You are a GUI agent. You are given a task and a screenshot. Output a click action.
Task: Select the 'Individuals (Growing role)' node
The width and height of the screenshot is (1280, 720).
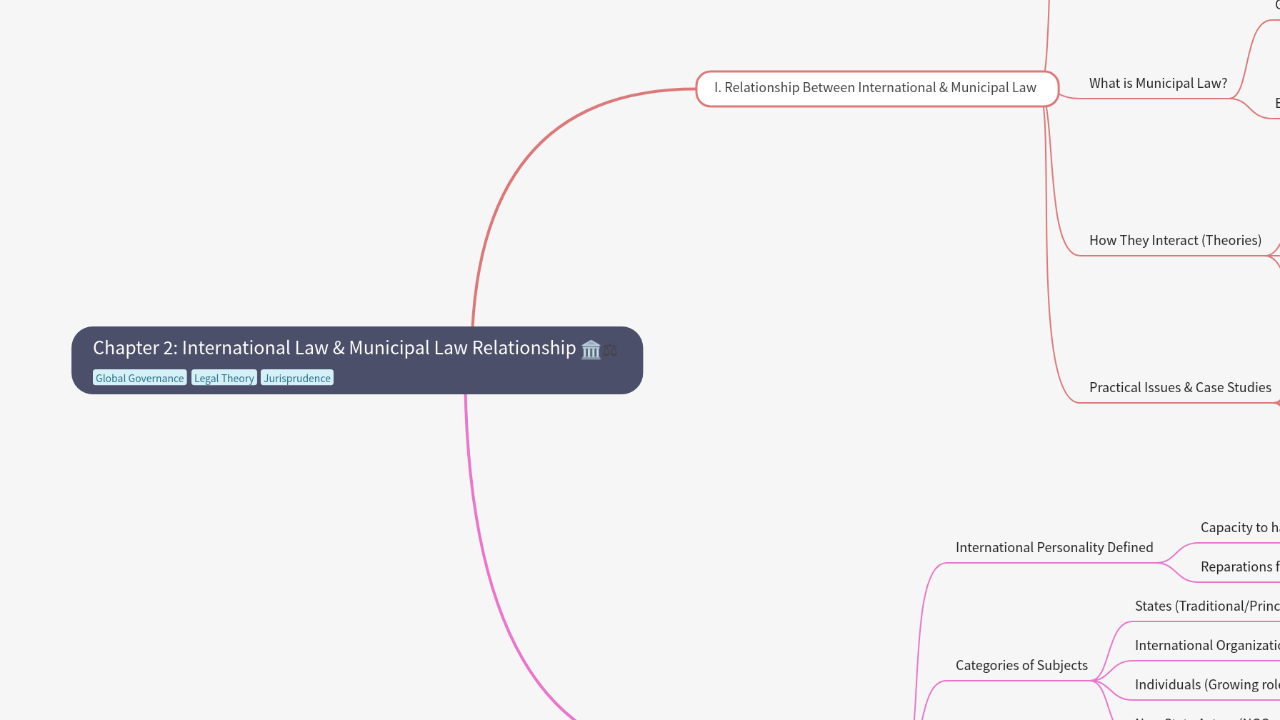coord(1206,684)
